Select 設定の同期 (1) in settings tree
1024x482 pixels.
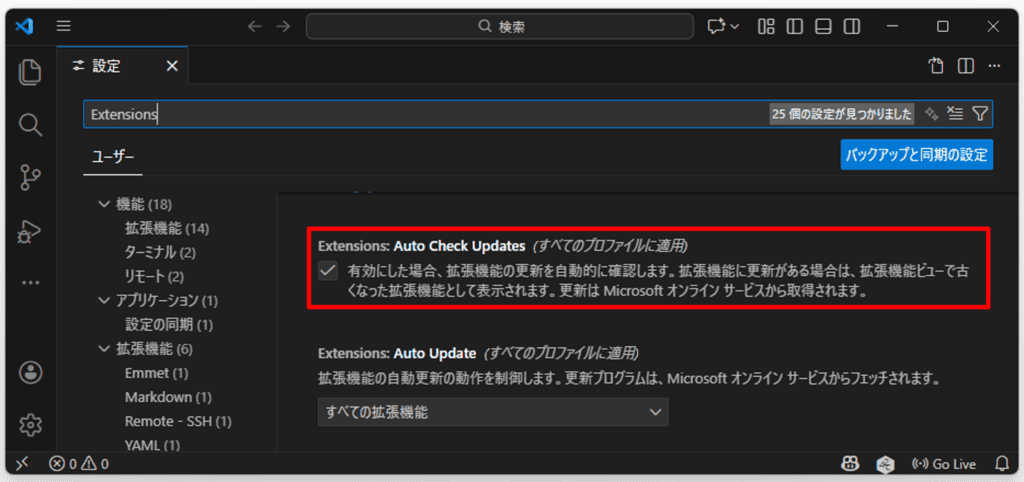click(169, 325)
